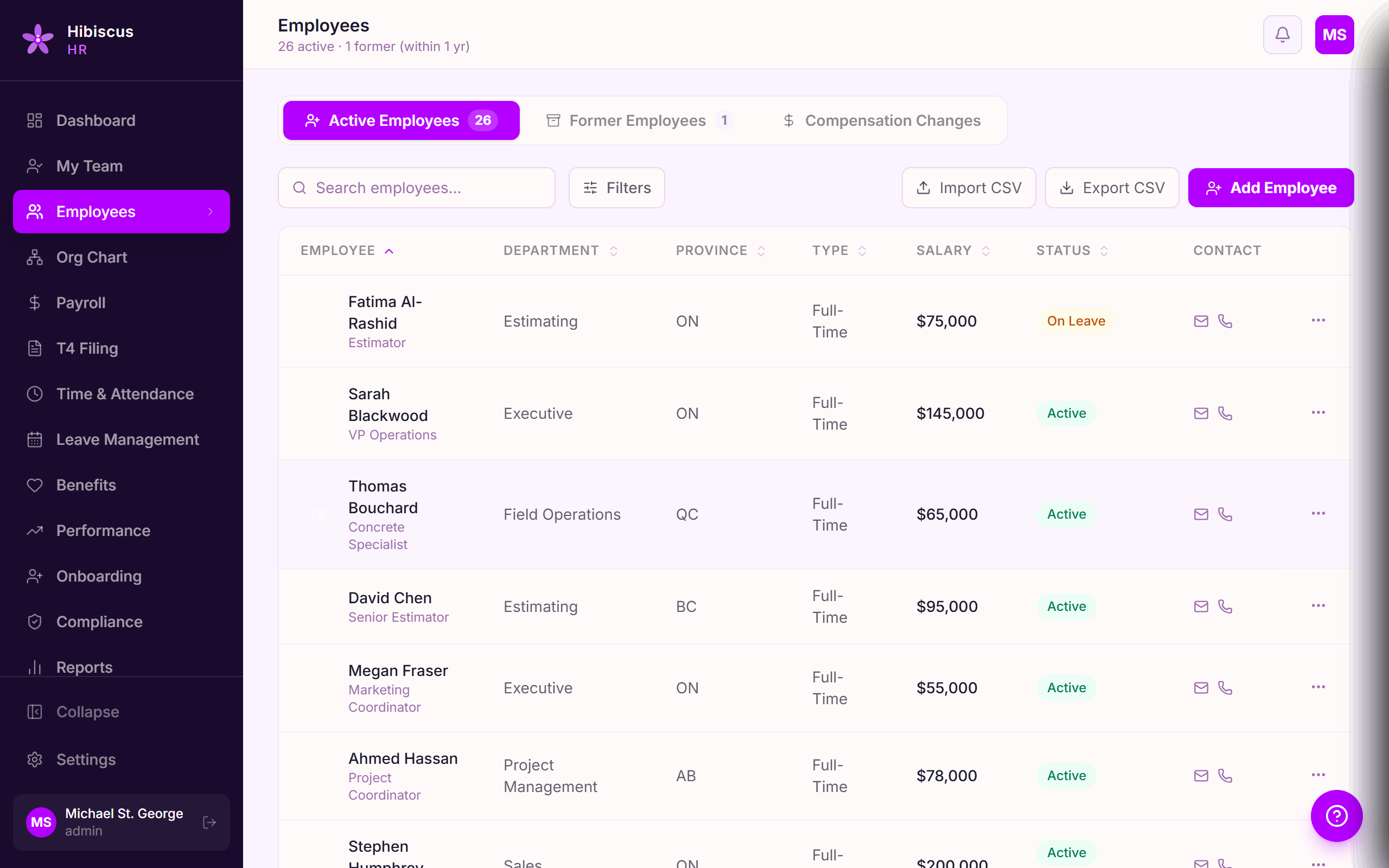This screenshot has width=1389, height=868.
Task: Collapse the sidebar
Action: coord(121,712)
